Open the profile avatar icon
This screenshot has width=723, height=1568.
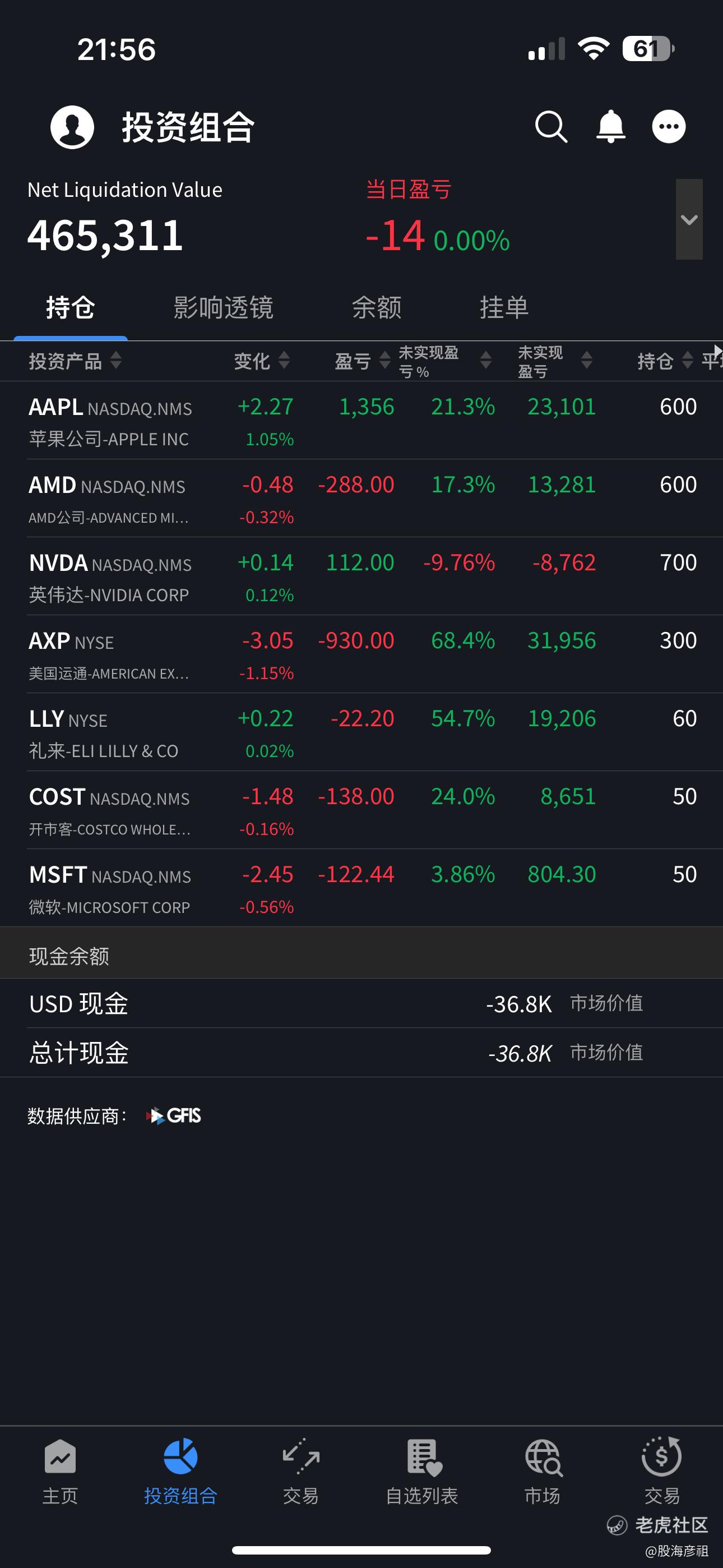click(72, 127)
